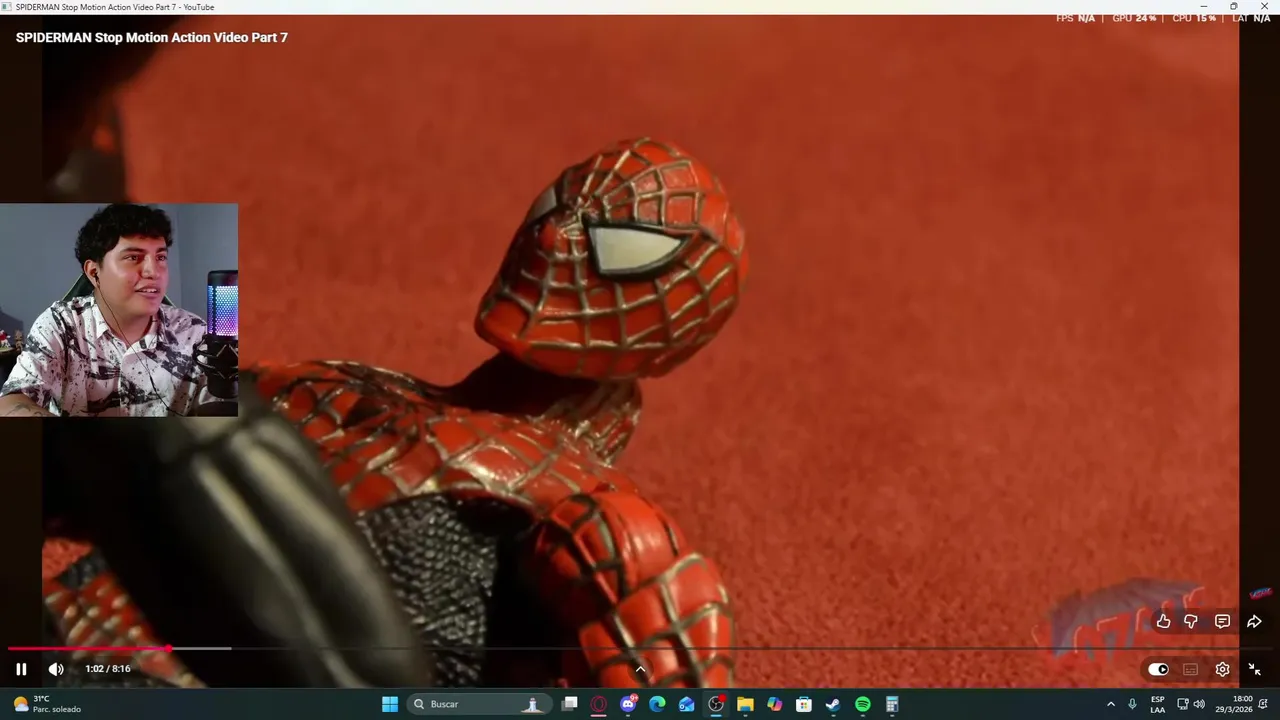Switch the ESP LAA keyboard language
The image size is (1280, 720).
(x=1157, y=704)
